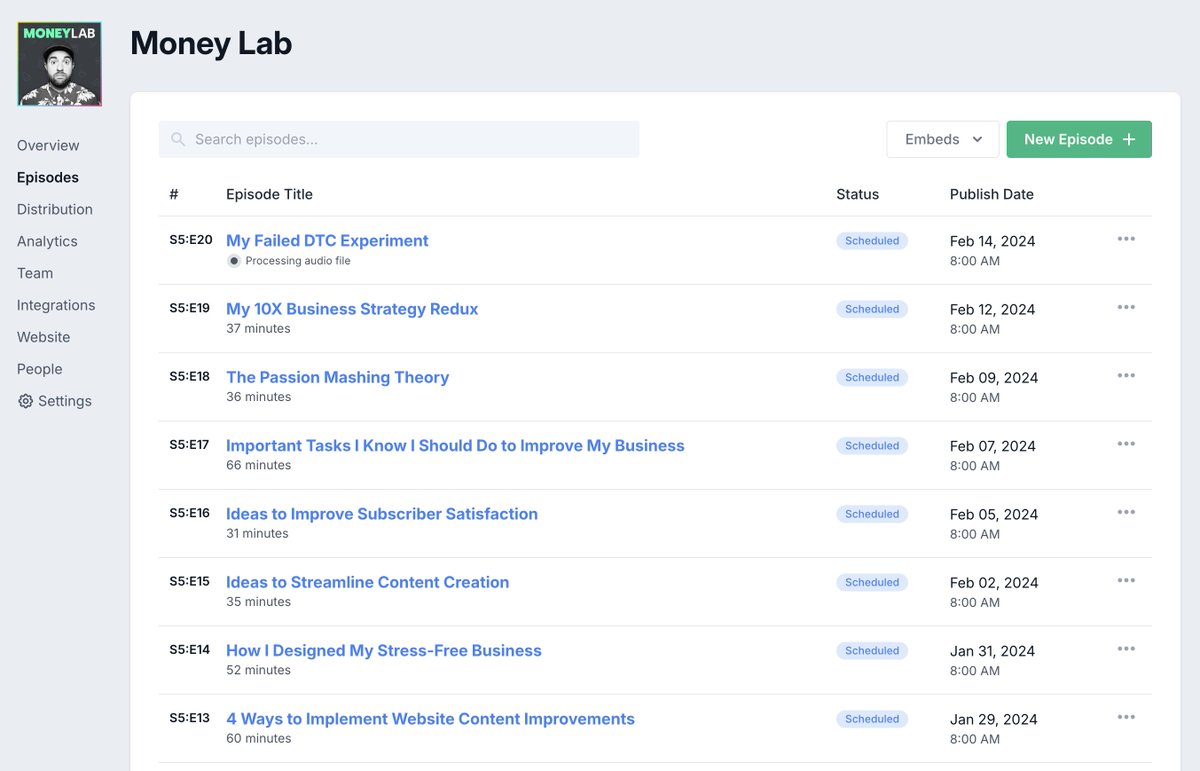Open options menu for My 10X Business Strategy Redux
This screenshot has height=771, width=1200.
click(x=1126, y=307)
